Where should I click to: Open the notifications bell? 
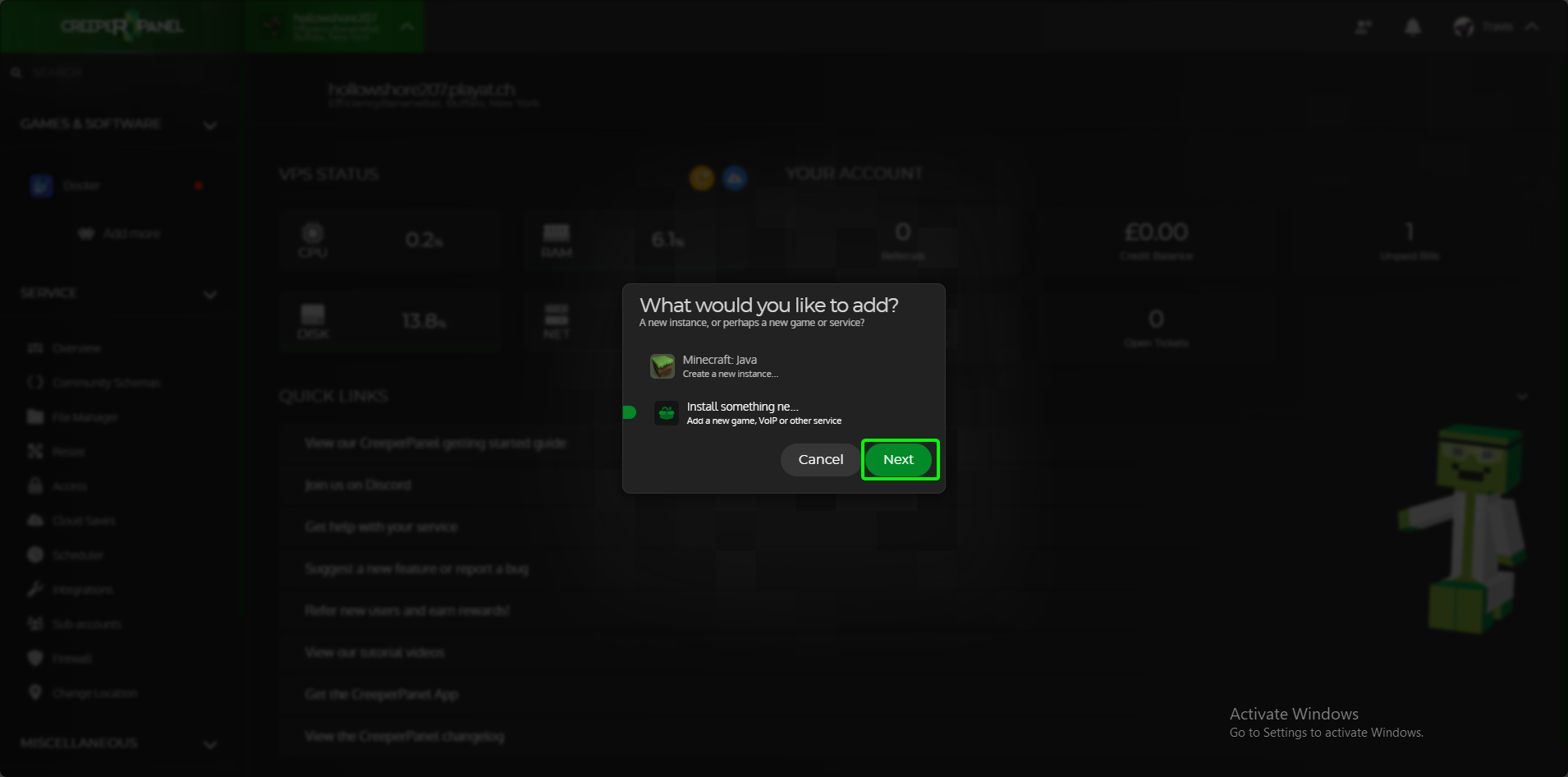point(1413,27)
